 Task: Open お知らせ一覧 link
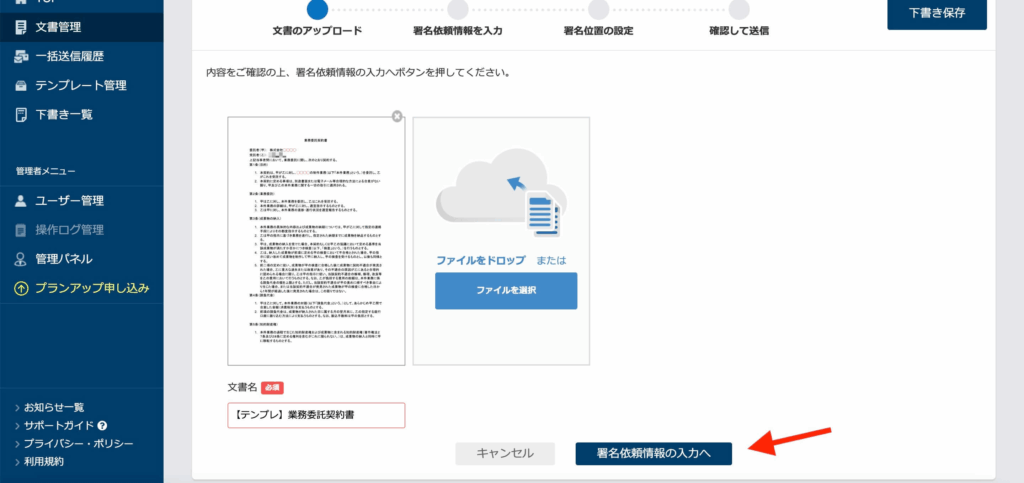click(54, 407)
